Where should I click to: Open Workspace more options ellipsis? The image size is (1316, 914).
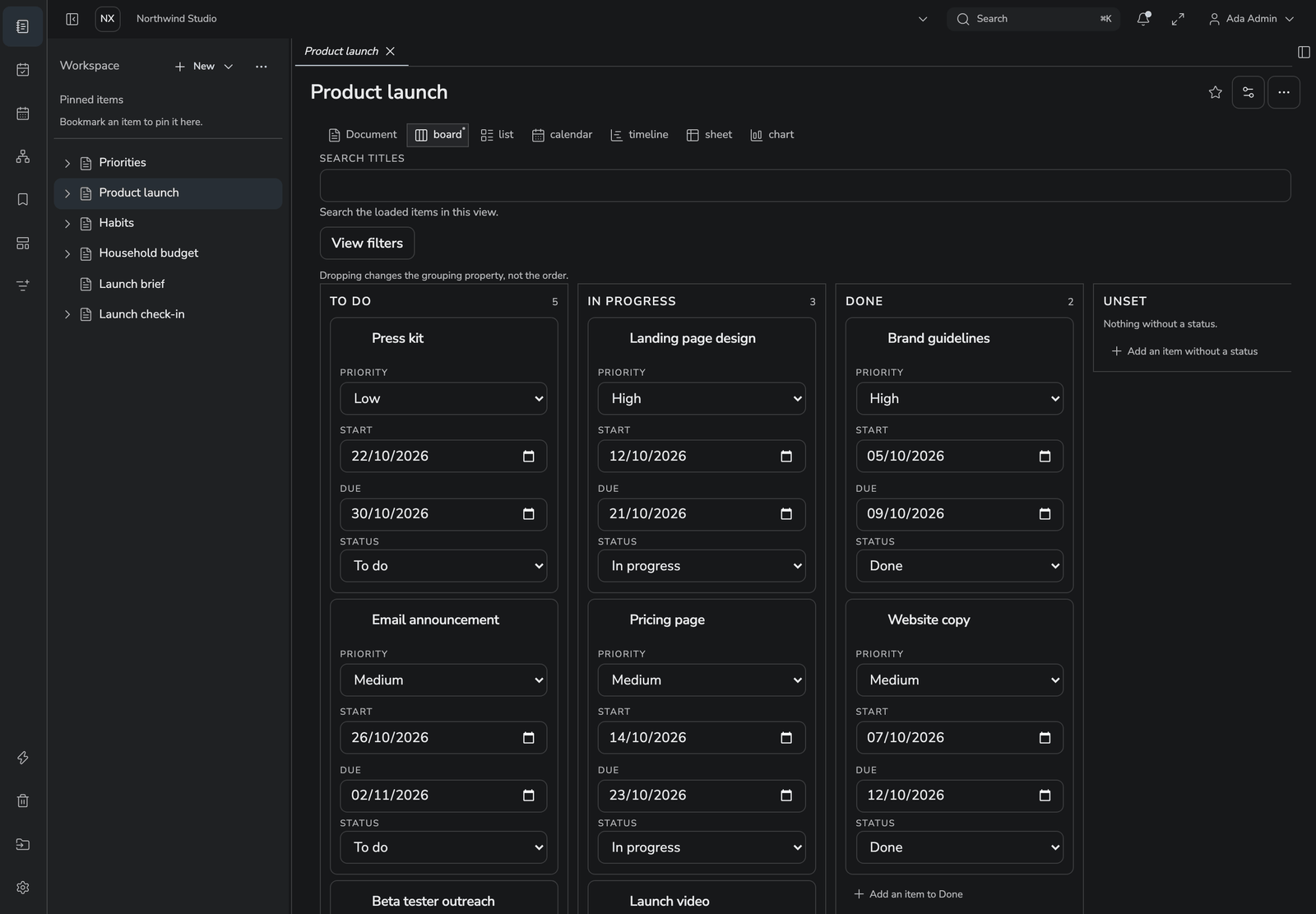pos(262,67)
